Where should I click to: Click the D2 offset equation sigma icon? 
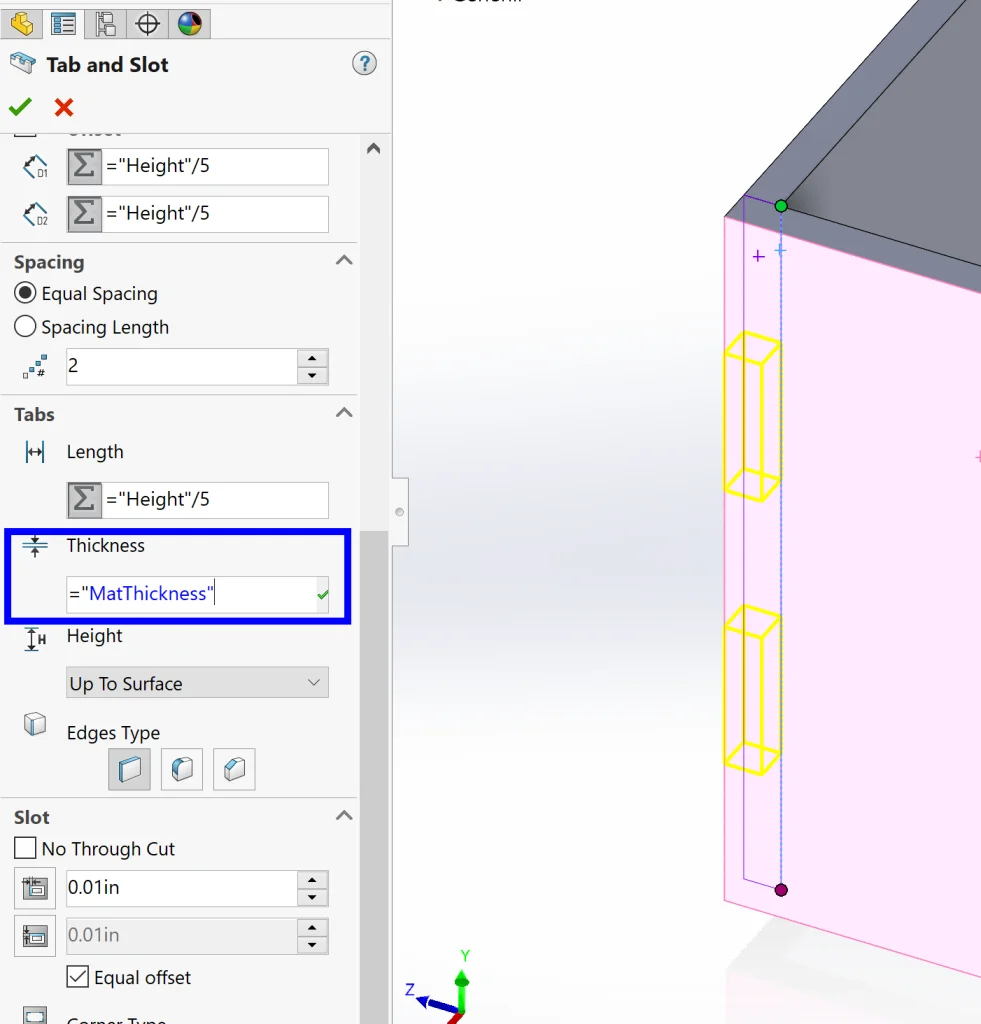(x=84, y=214)
